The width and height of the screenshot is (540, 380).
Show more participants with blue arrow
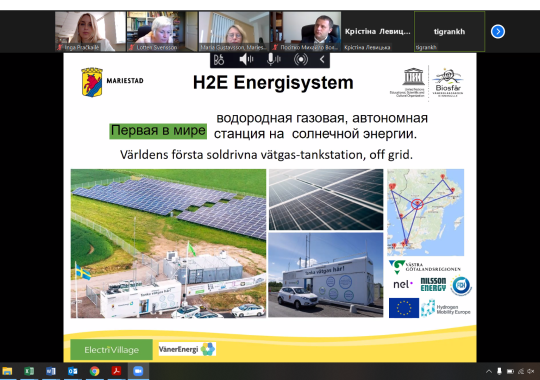[498, 32]
